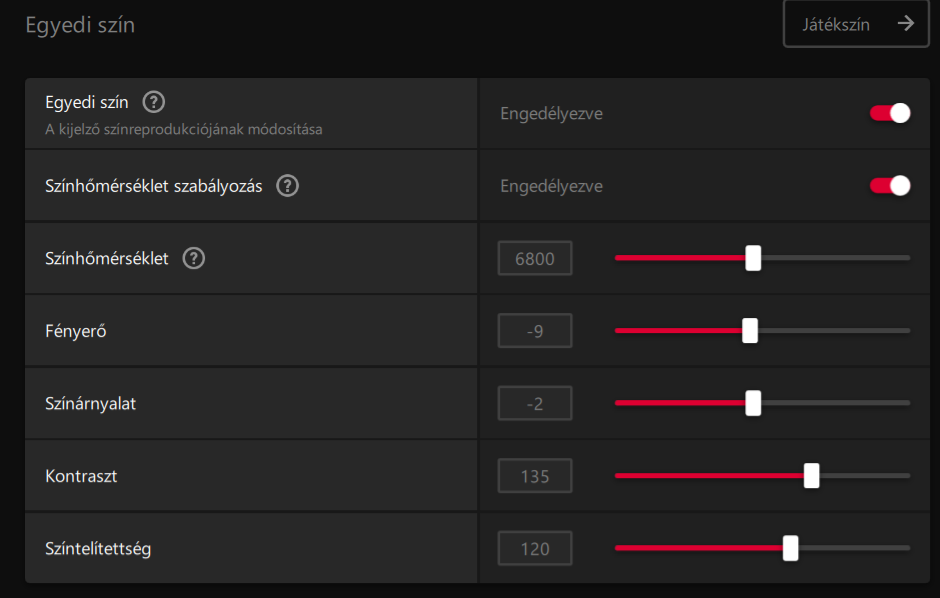940x598 pixels.
Task: Click the Színtelítettség row label
Action: [x=98, y=548]
